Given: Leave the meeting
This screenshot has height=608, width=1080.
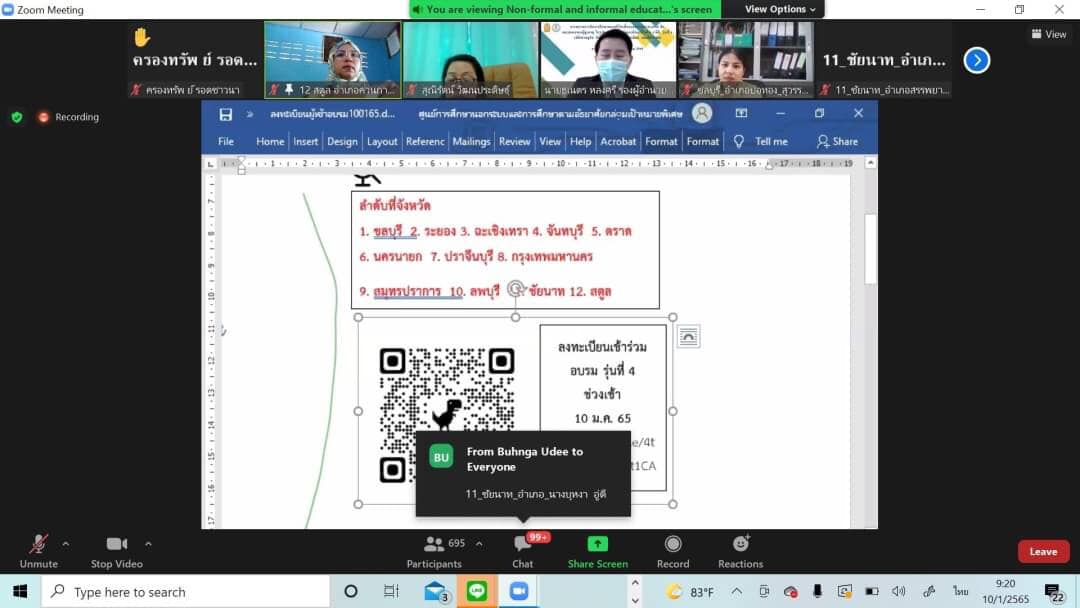Looking at the screenshot, I should [x=1043, y=551].
